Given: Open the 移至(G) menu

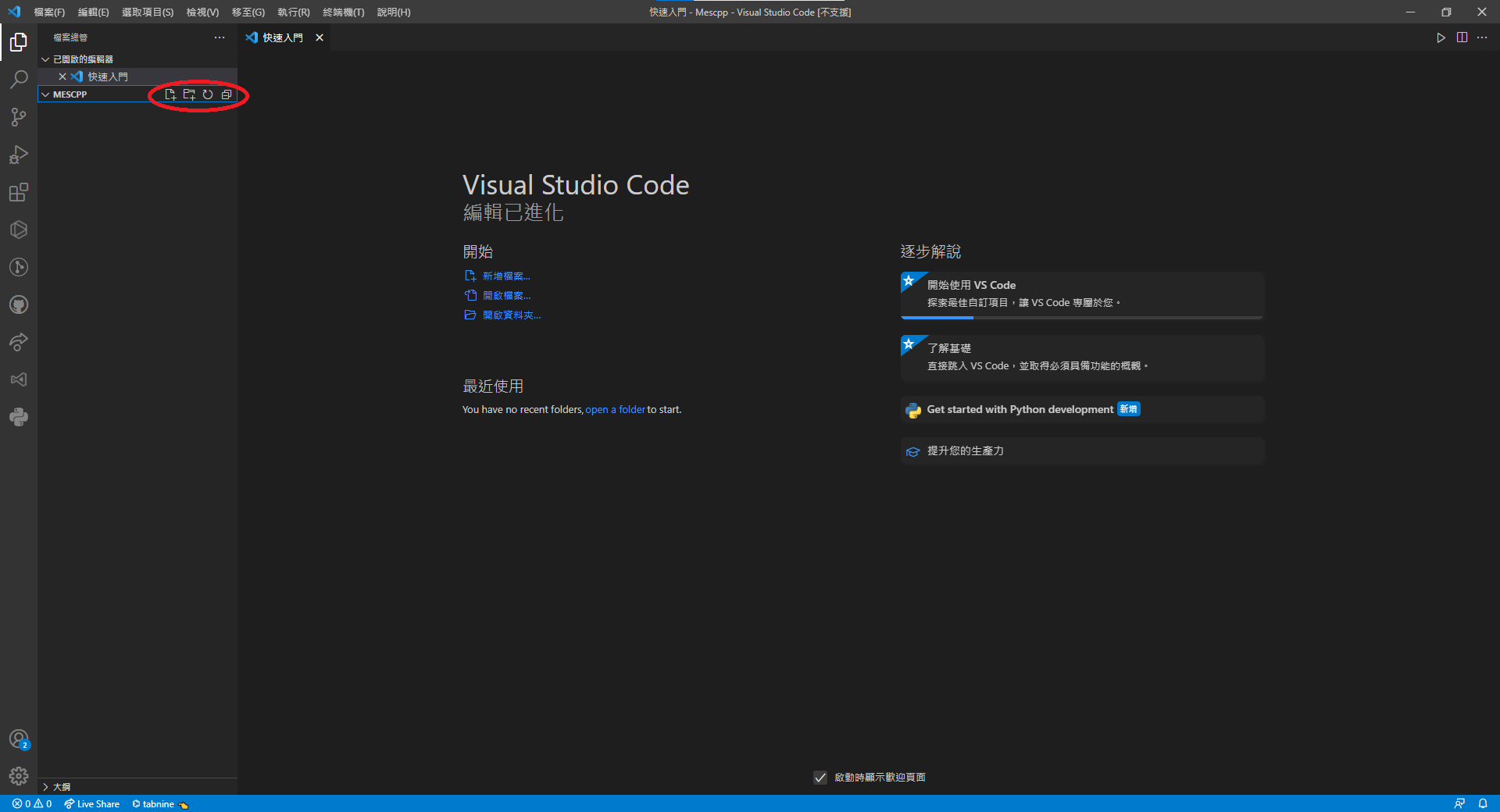Looking at the screenshot, I should [x=248, y=12].
